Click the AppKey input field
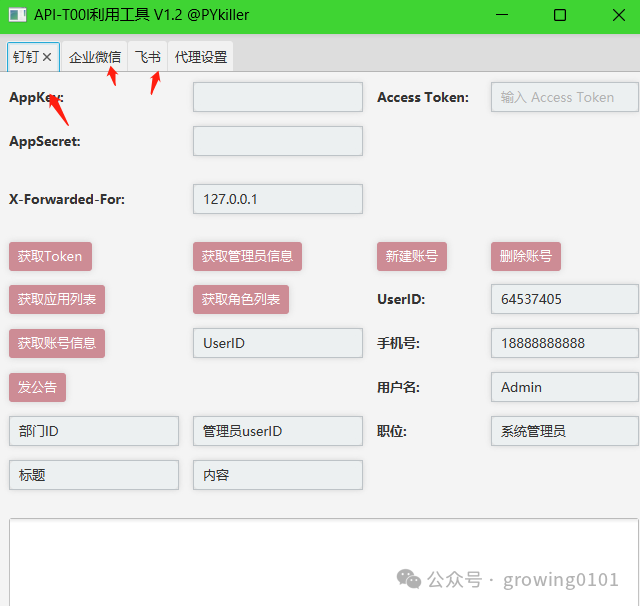 click(278, 97)
